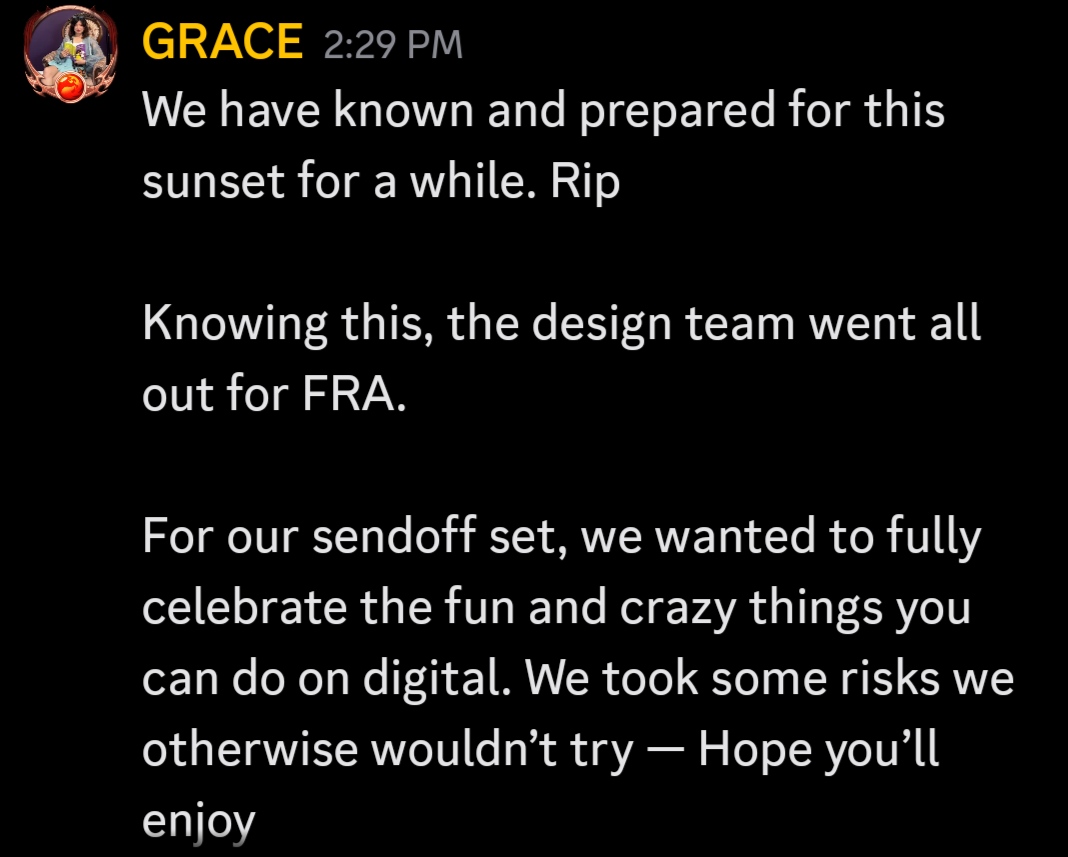
Task: Click the word "sendoff" in third paragraph
Action: [393, 535]
